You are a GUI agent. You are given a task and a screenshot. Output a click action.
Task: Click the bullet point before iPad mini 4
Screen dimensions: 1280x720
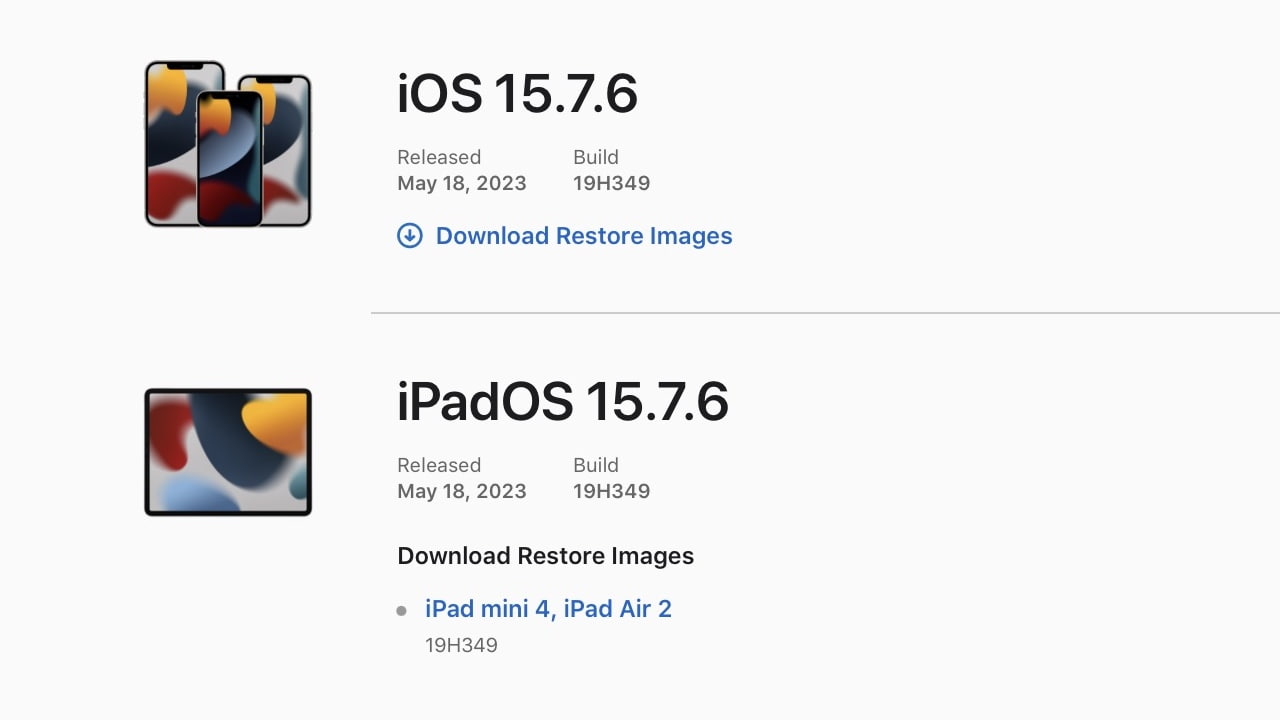click(x=402, y=610)
